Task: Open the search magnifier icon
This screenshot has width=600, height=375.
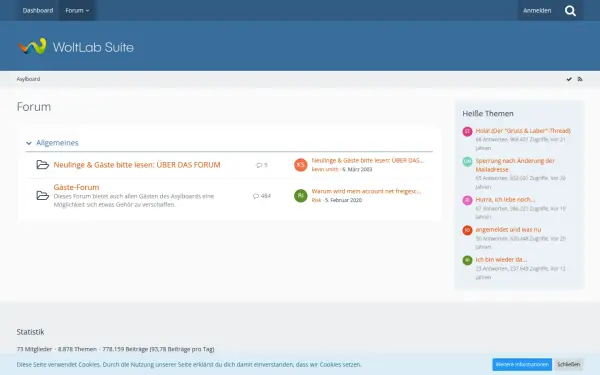Action: [x=570, y=11]
